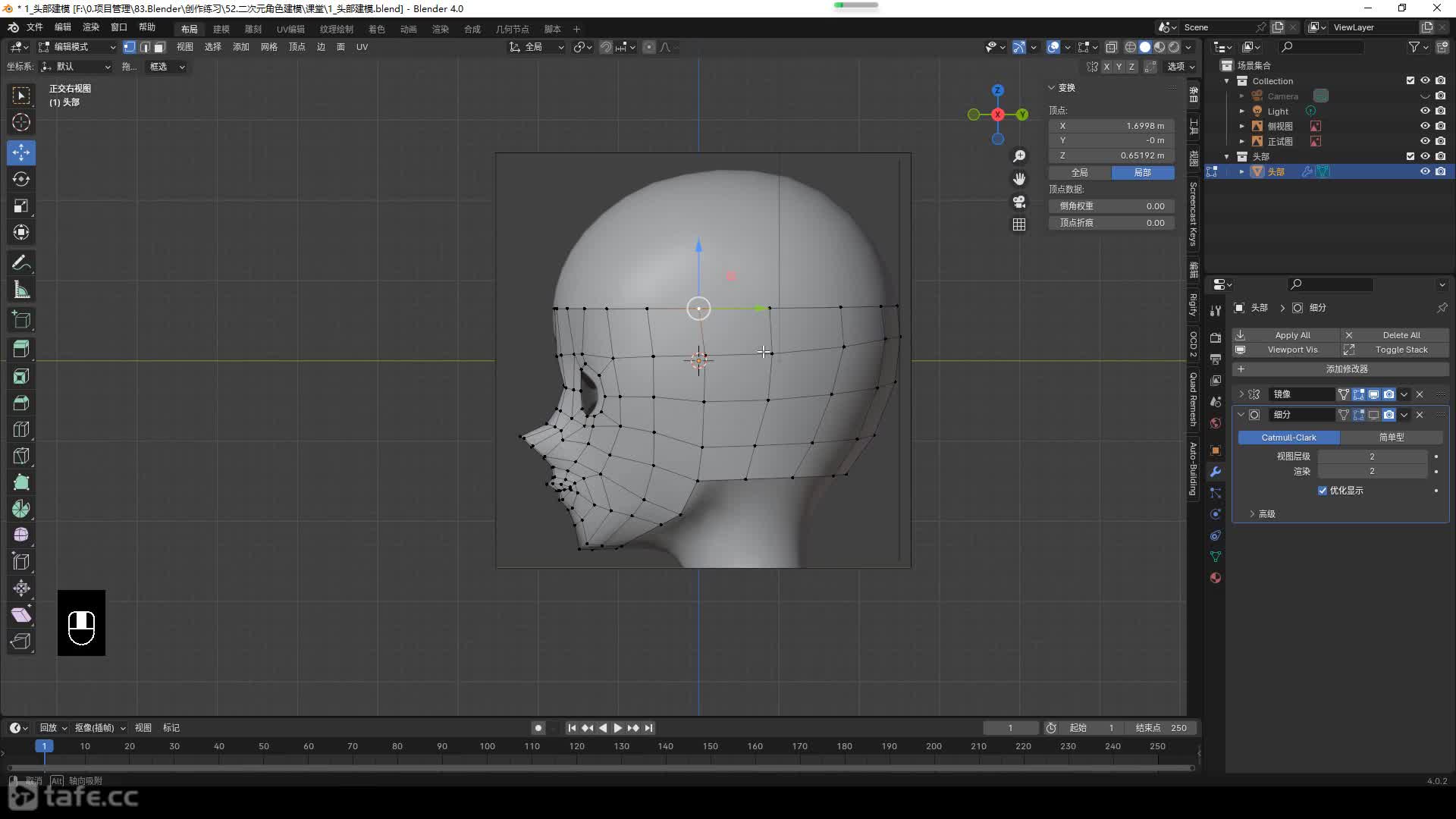Open the 默认 coordinate dropdown
The width and height of the screenshot is (1456, 819).
[76, 67]
